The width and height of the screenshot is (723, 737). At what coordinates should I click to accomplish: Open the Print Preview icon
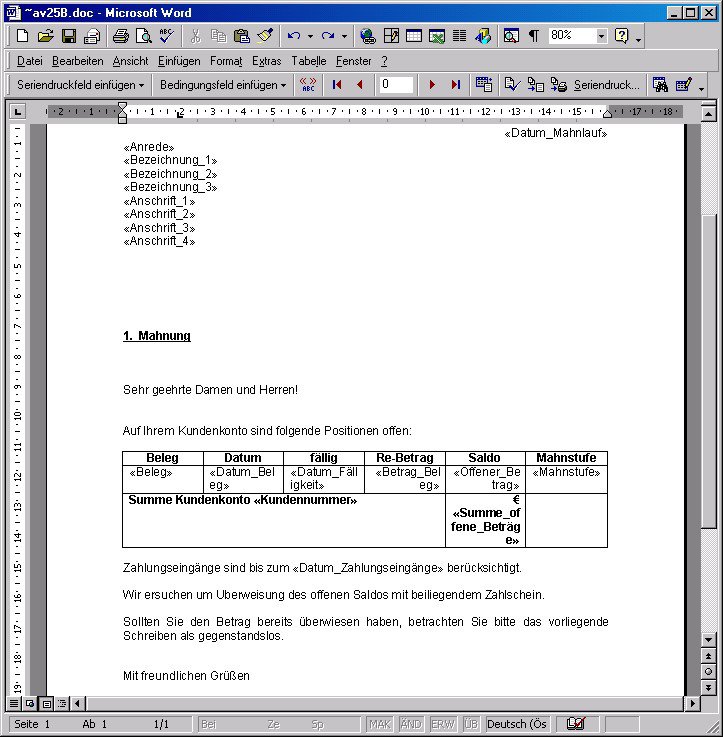[143, 36]
